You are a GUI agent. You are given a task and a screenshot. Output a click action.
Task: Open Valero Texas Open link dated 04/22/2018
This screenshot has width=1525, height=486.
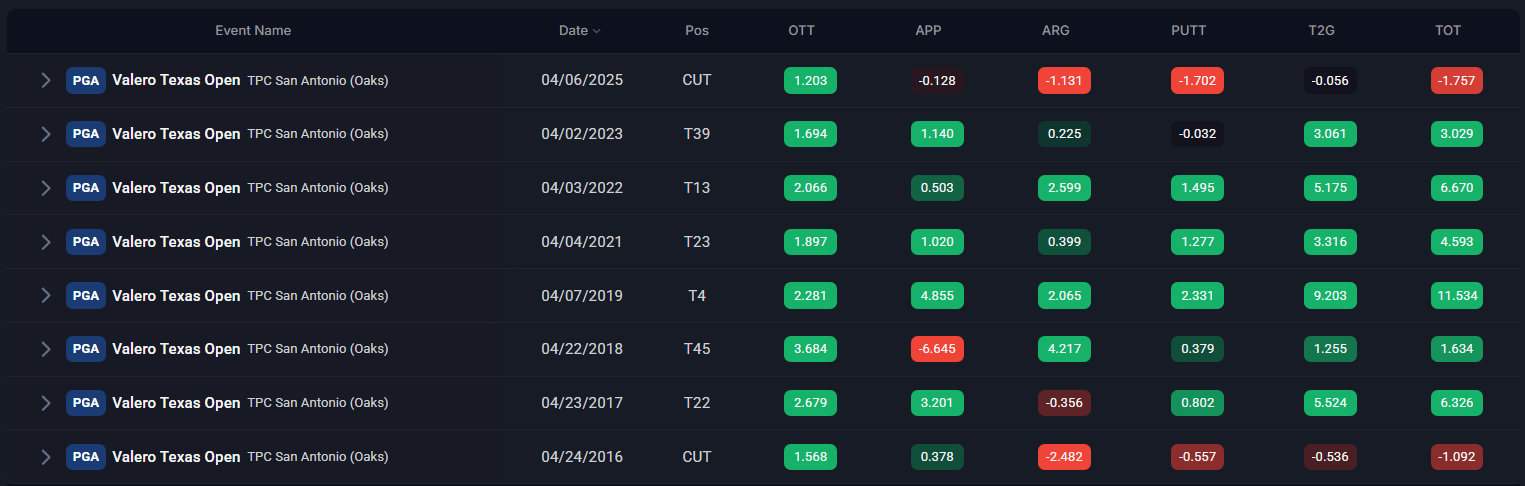pos(176,349)
